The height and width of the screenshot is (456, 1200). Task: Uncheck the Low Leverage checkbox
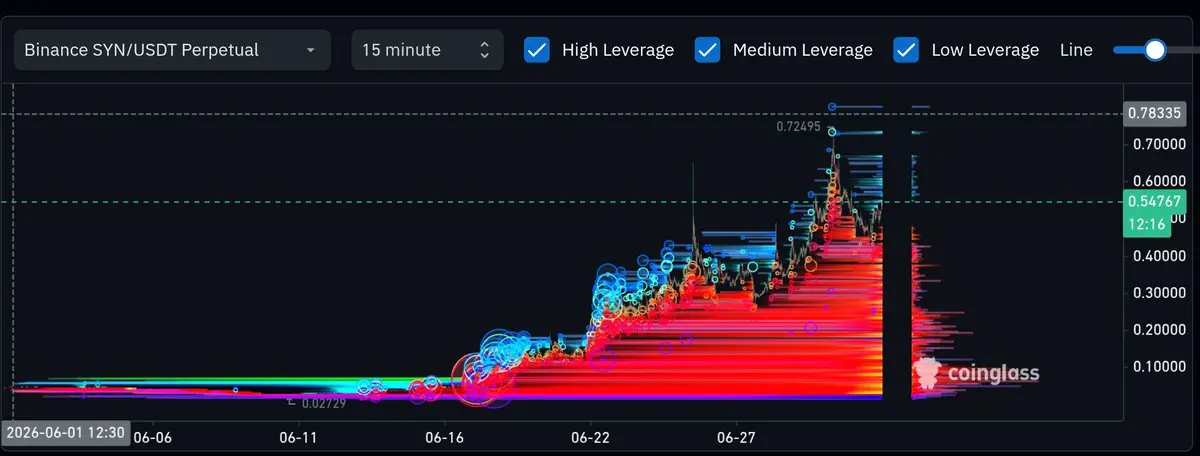pos(906,49)
